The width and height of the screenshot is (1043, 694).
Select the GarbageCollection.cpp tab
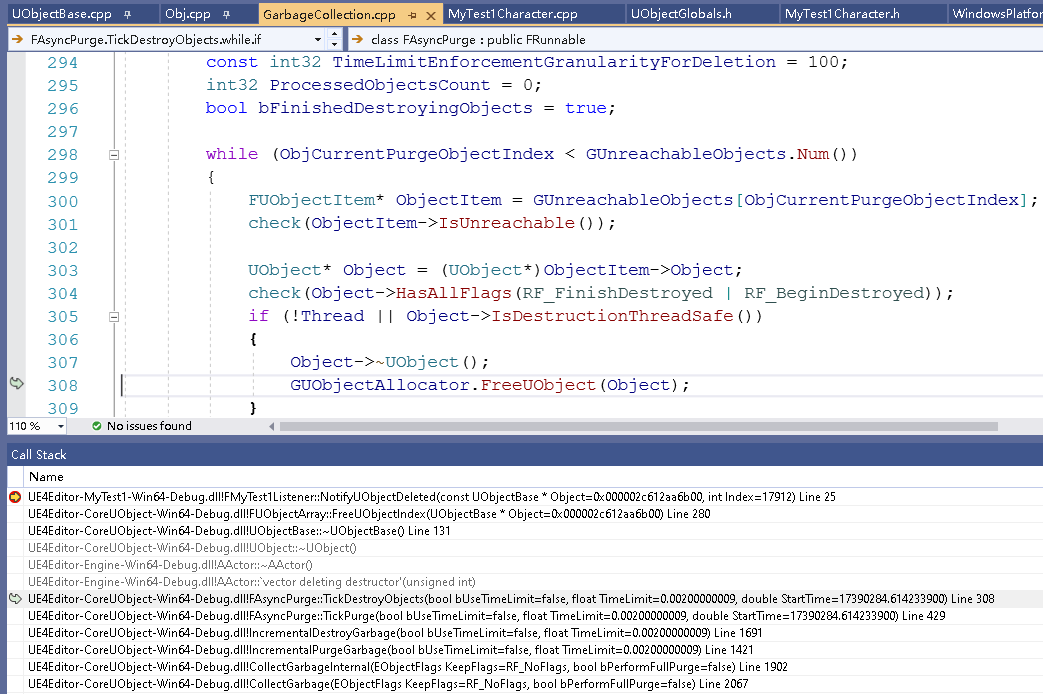(329, 15)
